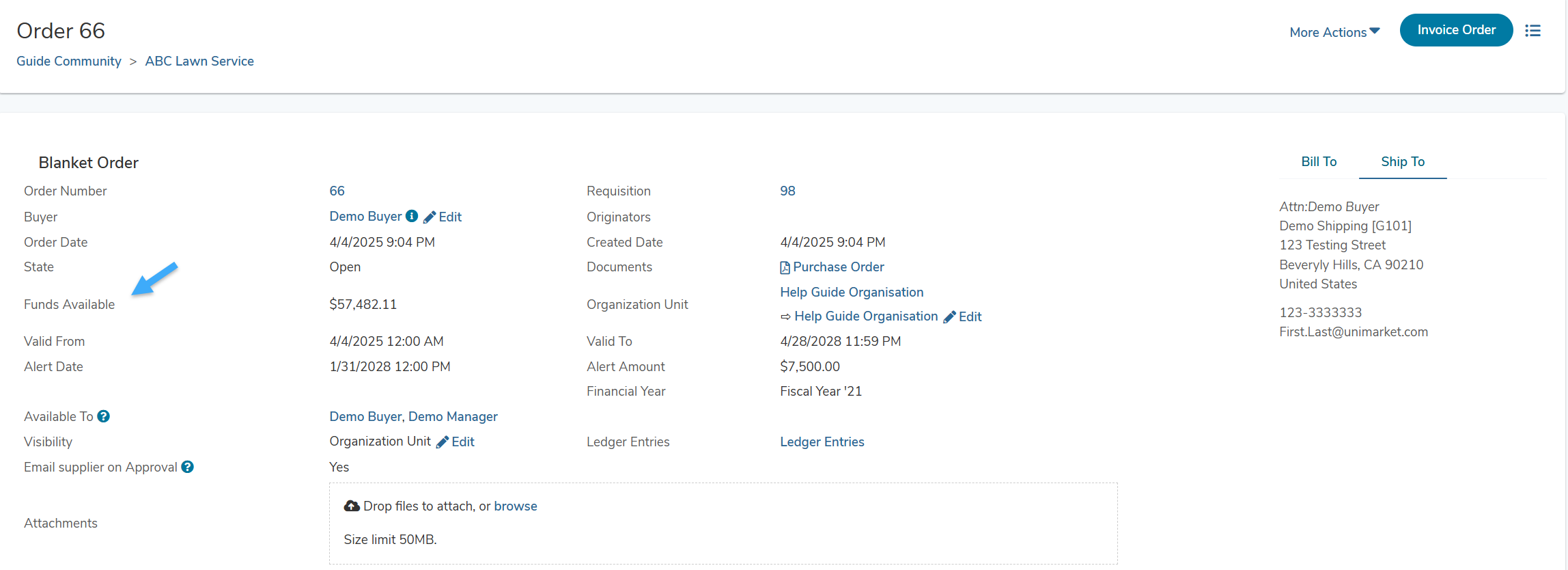Click the Demo Manager link

click(x=453, y=416)
